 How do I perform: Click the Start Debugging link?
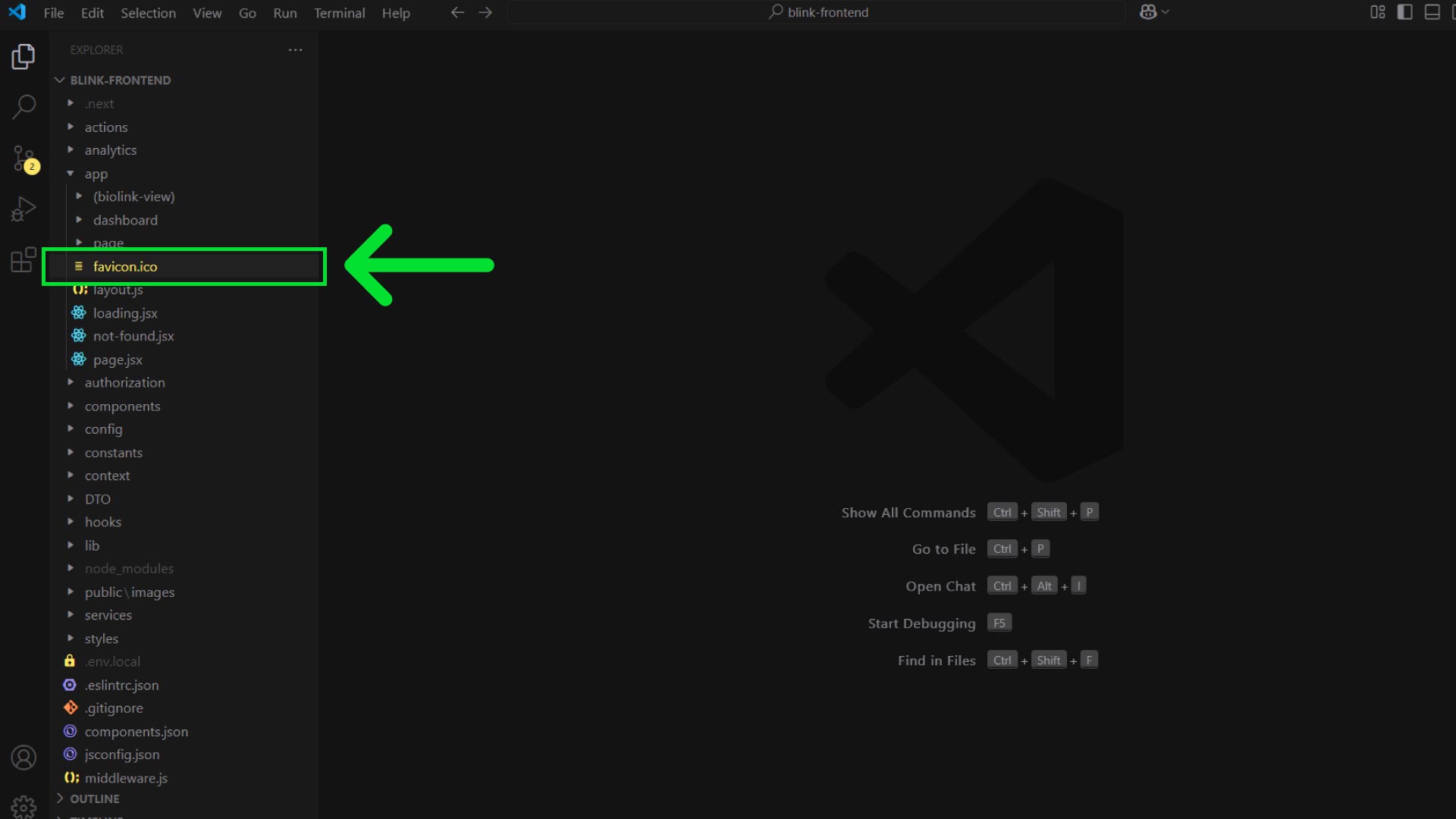pyautogui.click(x=921, y=623)
